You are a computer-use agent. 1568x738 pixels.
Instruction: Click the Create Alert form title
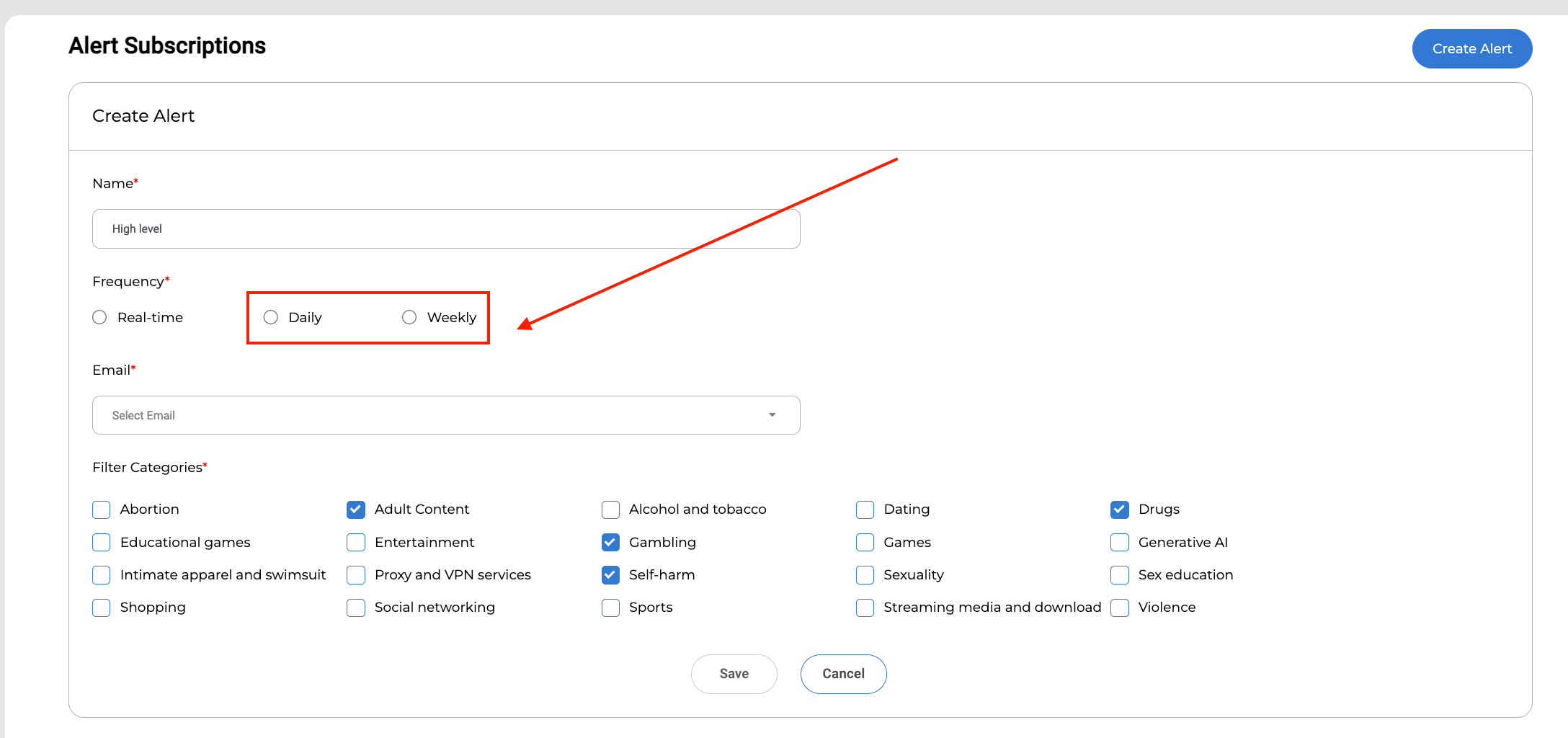click(143, 116)
